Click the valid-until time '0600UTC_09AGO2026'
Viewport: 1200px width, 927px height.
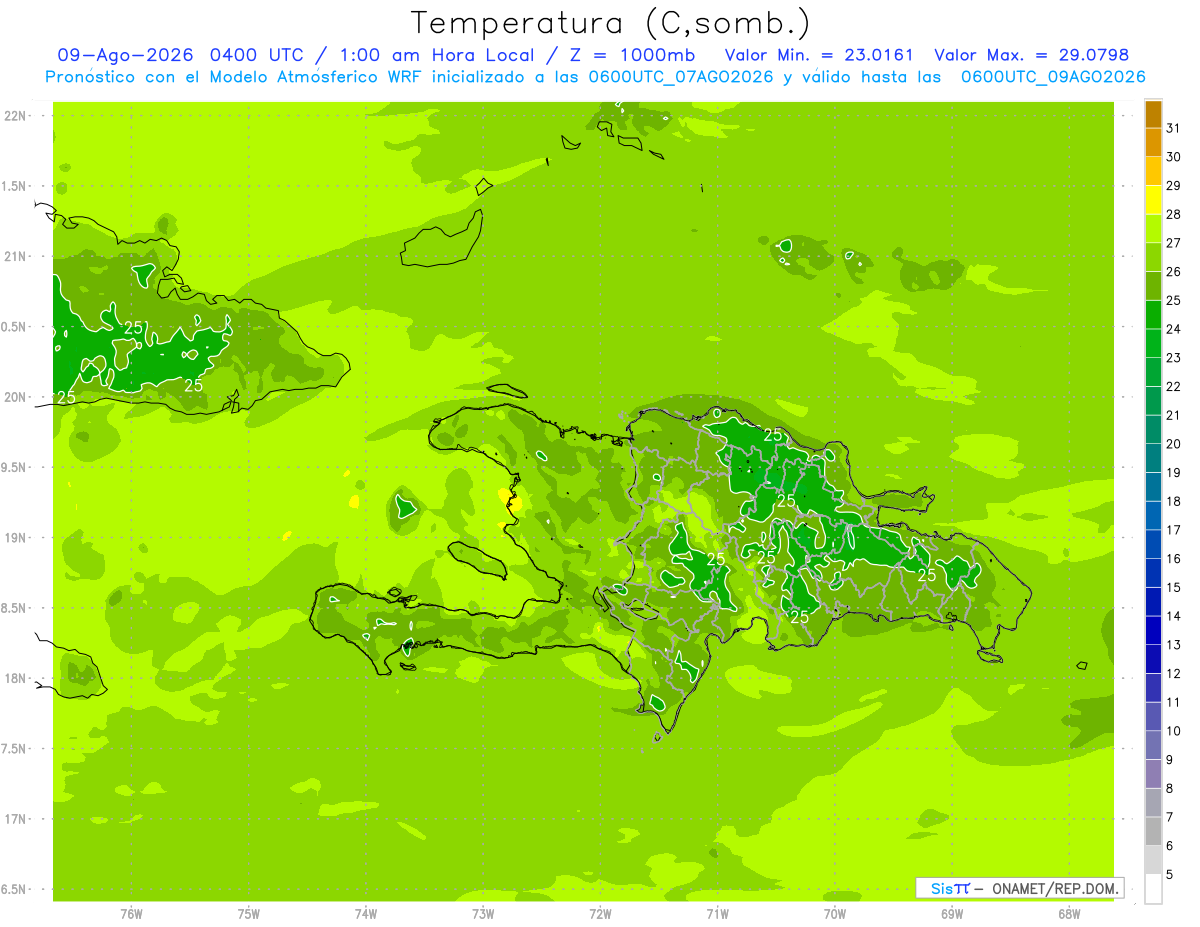coord(1053,77)
